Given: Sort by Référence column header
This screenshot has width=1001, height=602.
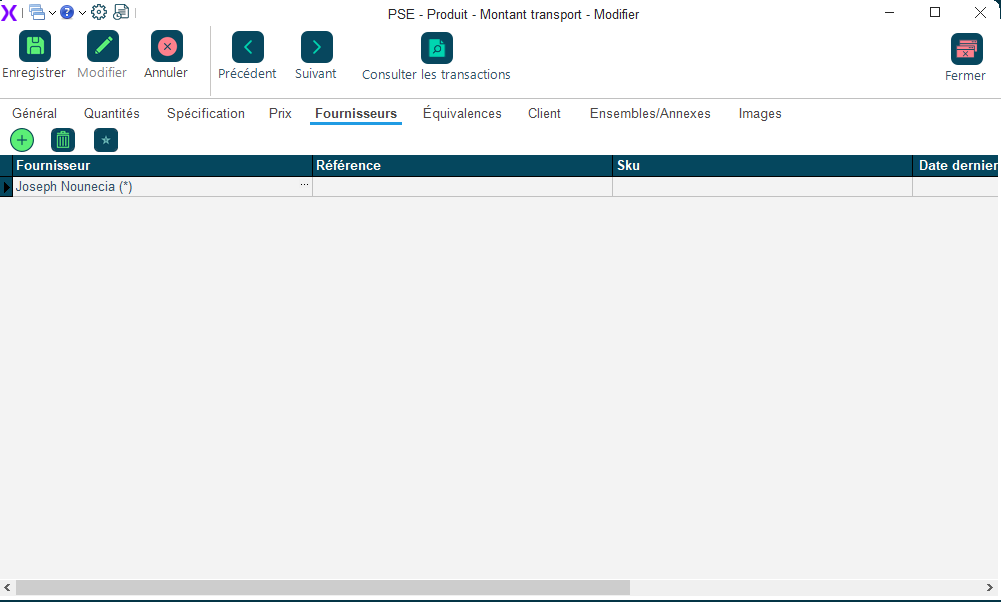Looking at the screenshot, I should pos(462,165).
